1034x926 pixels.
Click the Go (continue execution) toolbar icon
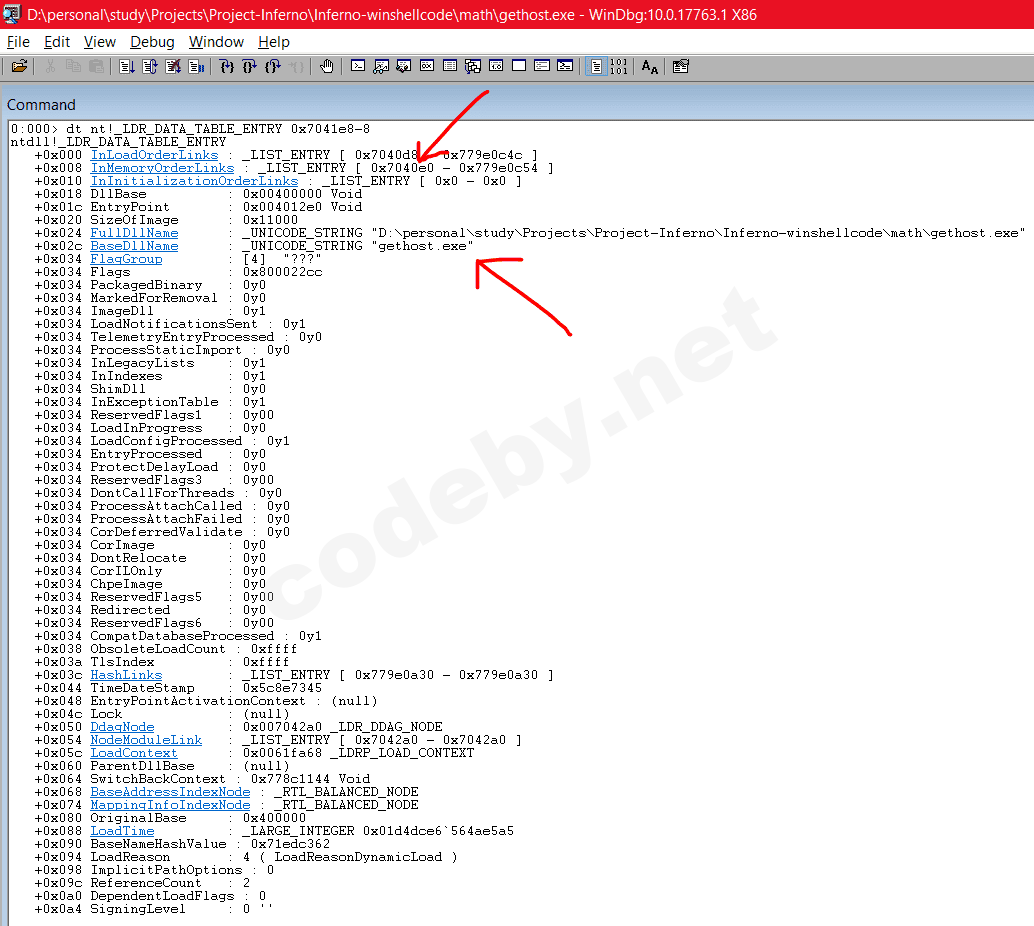(x=127, y=67)
